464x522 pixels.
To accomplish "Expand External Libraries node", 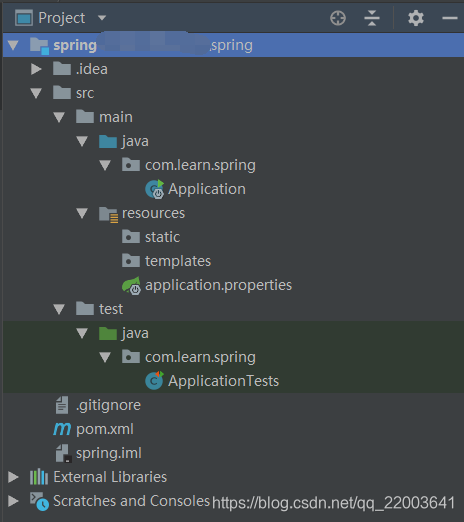I will pyautogui.click(x=13, y=477).
